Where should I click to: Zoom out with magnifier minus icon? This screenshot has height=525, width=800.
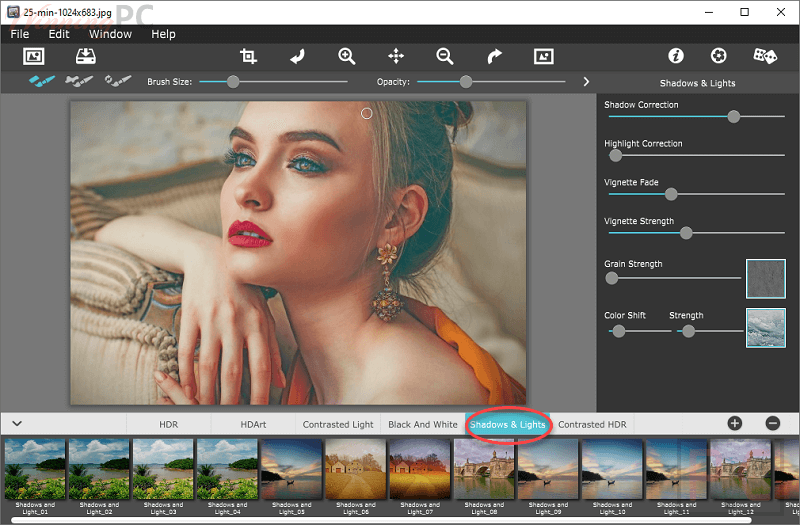(x=444, y=56)
